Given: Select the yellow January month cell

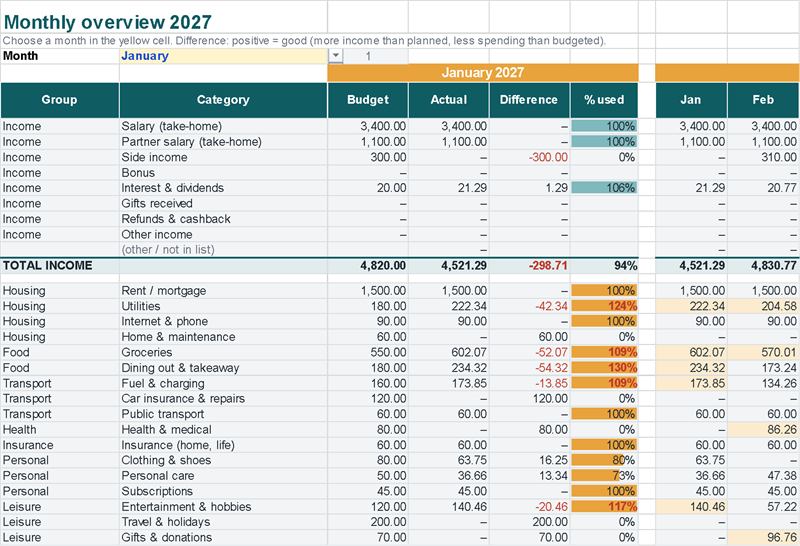Looking at the screenshot, I should pos(223,56).
